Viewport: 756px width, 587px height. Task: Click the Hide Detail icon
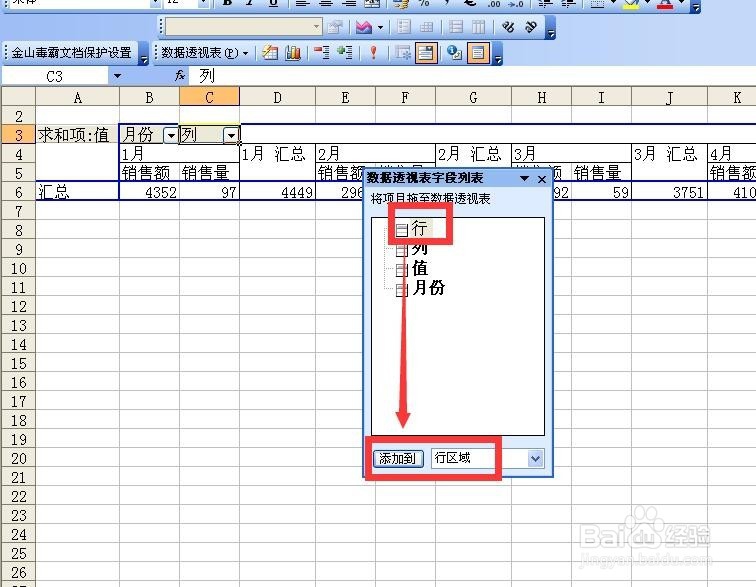coord(321,53)
